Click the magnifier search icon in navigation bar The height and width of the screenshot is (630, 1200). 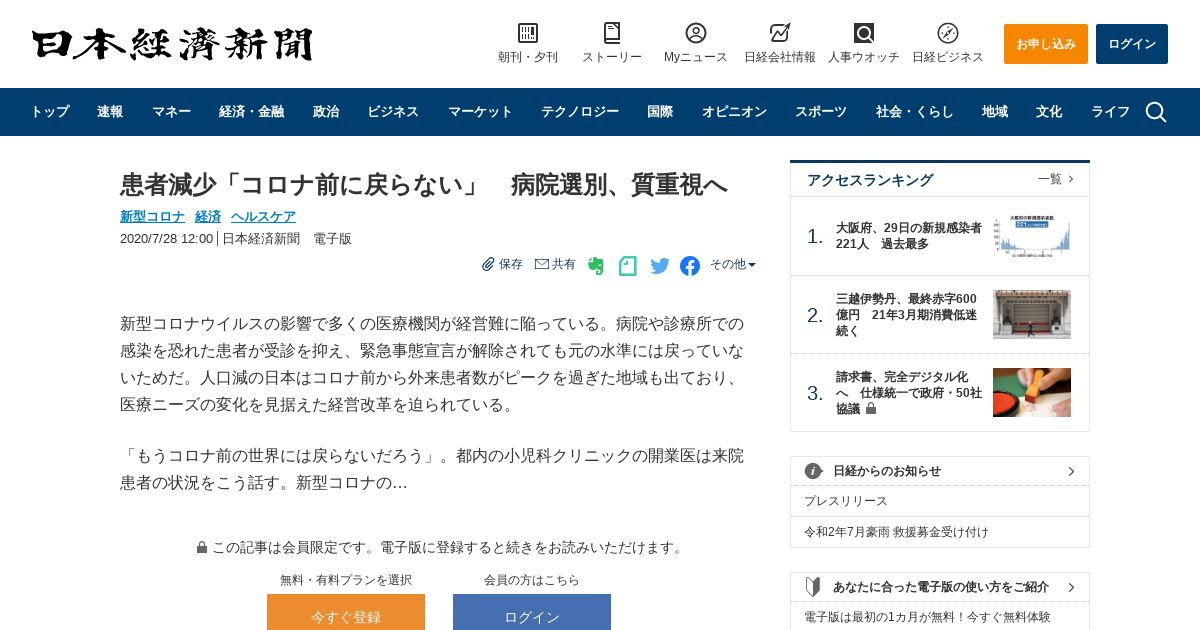1156,112
